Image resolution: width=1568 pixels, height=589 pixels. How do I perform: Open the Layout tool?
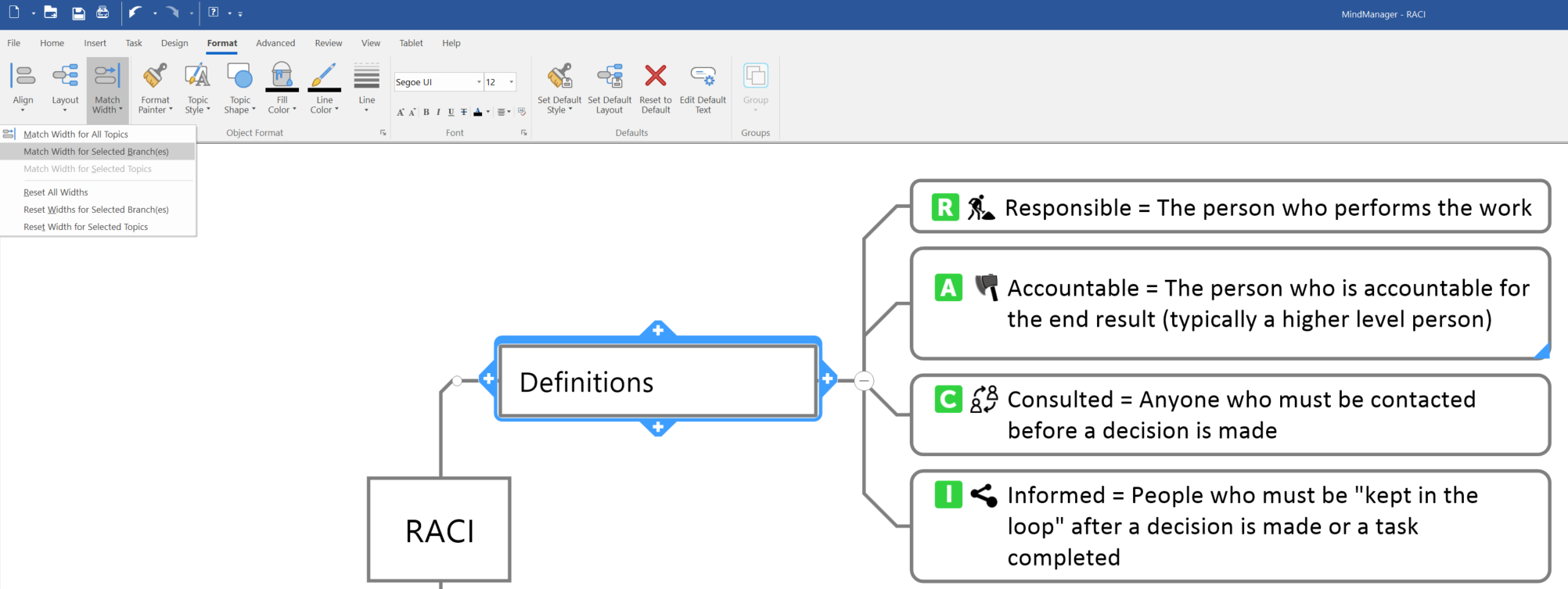[65, 88]
